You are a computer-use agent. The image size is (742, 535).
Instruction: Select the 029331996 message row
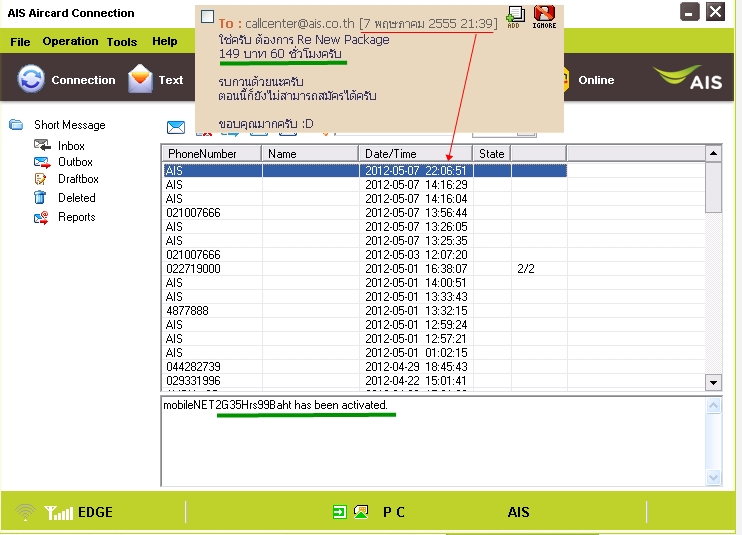(x=364, y=381)
